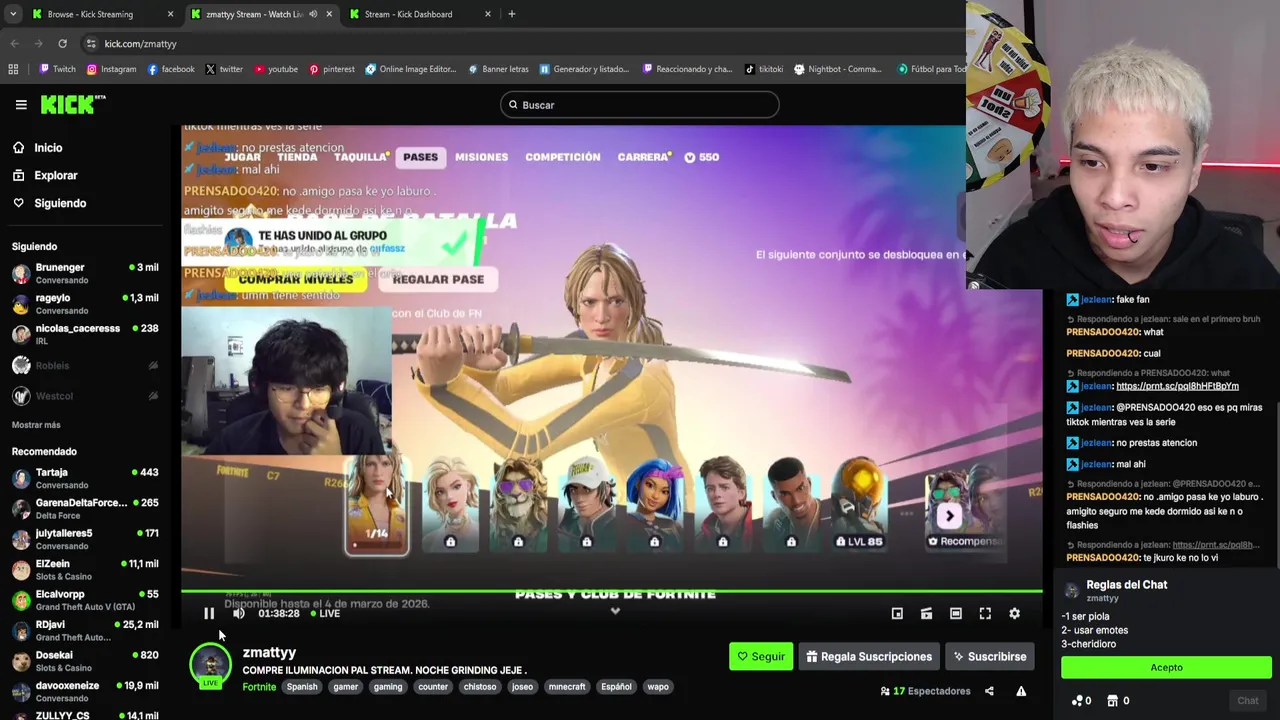This screenshot has height=720, width=1280.
Task: Open the chat shop icon
Action: (1118, 700)
